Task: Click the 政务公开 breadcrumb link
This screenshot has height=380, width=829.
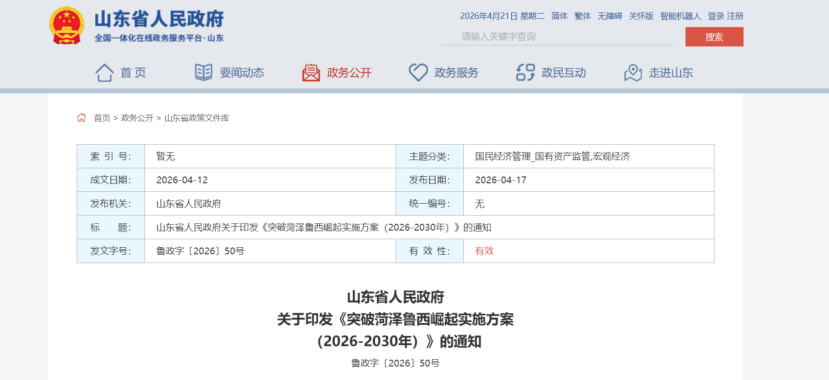Action: pos(137,118)
